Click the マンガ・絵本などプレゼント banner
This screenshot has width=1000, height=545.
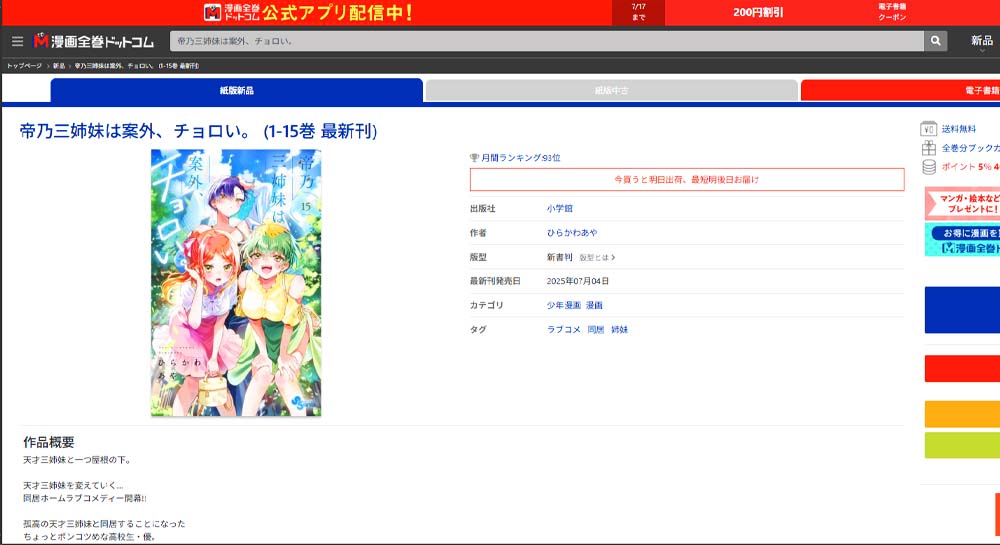962,203
